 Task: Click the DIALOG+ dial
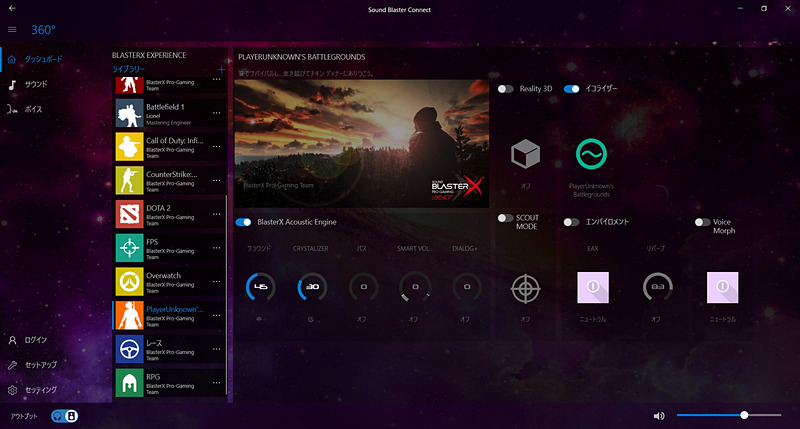[466, 287]
